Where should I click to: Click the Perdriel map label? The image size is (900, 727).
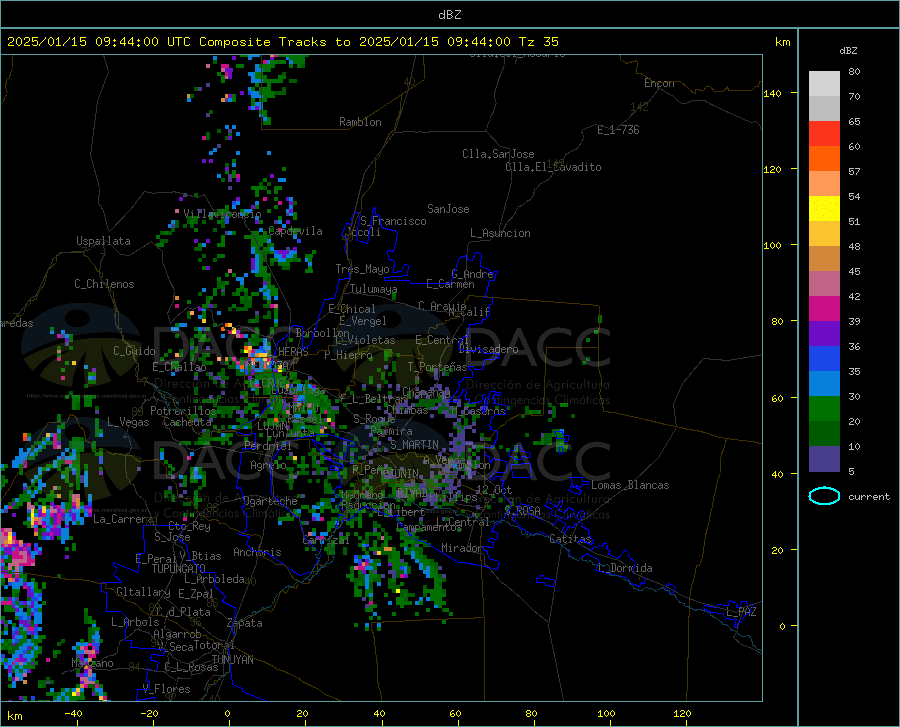coord(268,445)
